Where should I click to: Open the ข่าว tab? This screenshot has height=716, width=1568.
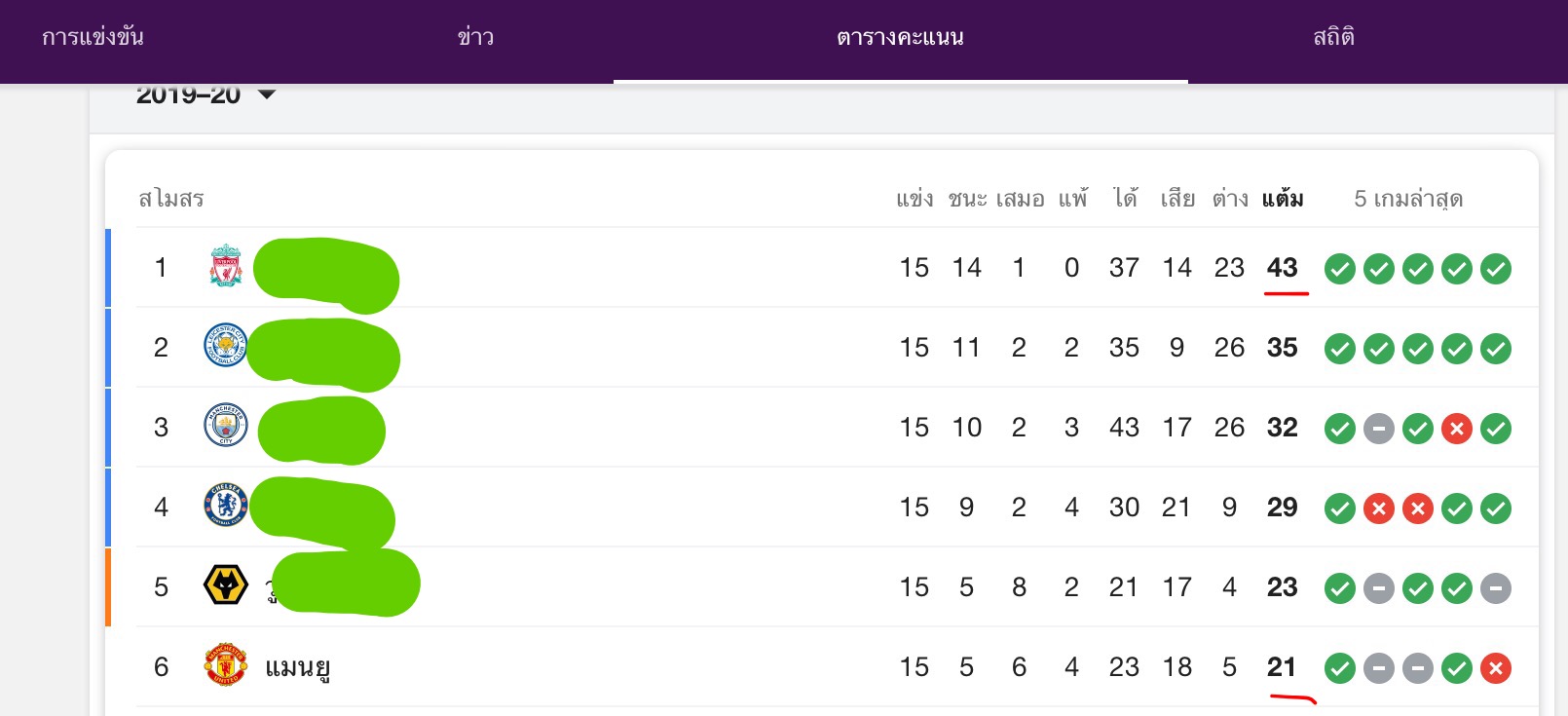pos(475,38)
